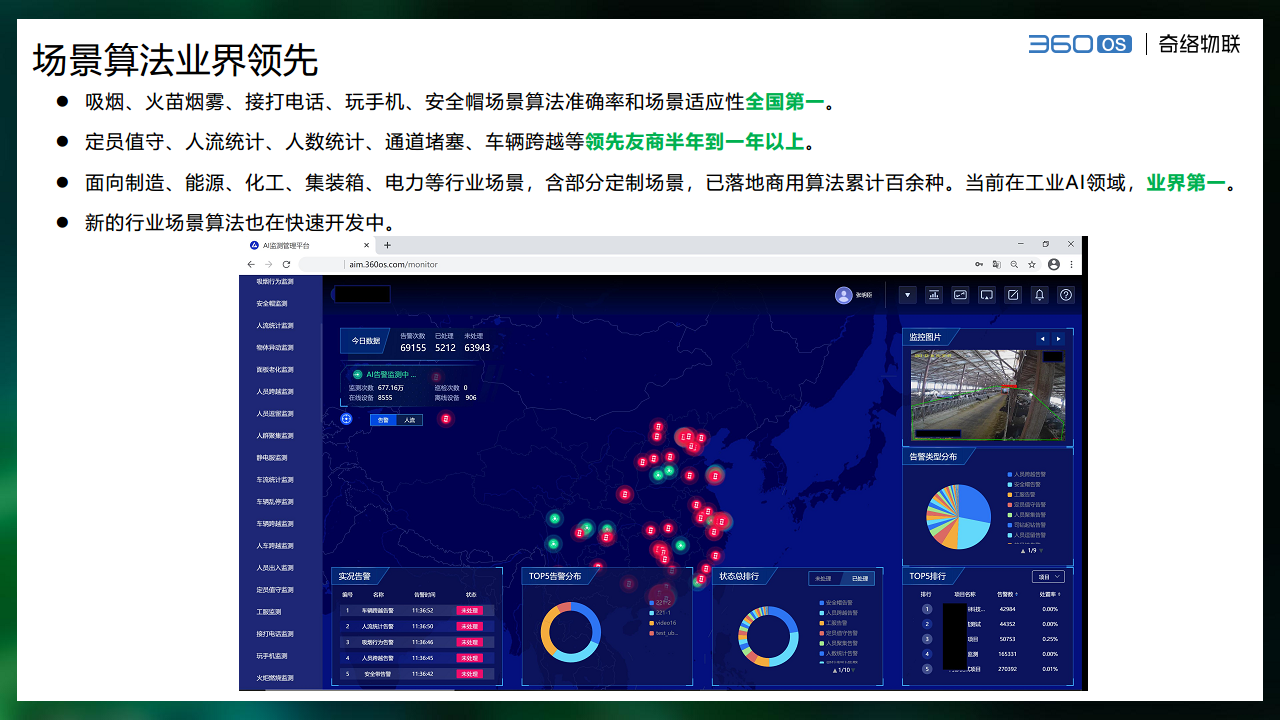1280x720 pixels.
Task: Open a new browser tab
Action: coord(387,245)
